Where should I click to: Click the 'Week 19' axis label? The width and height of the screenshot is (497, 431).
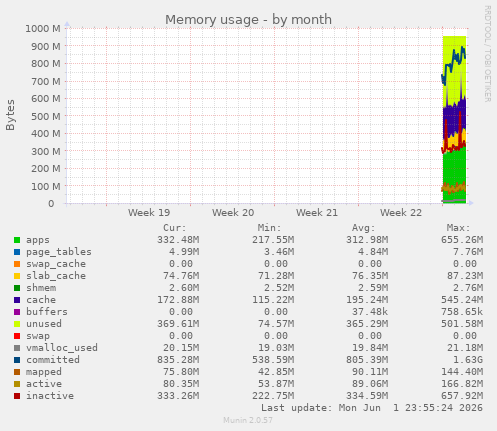(149, 213)
